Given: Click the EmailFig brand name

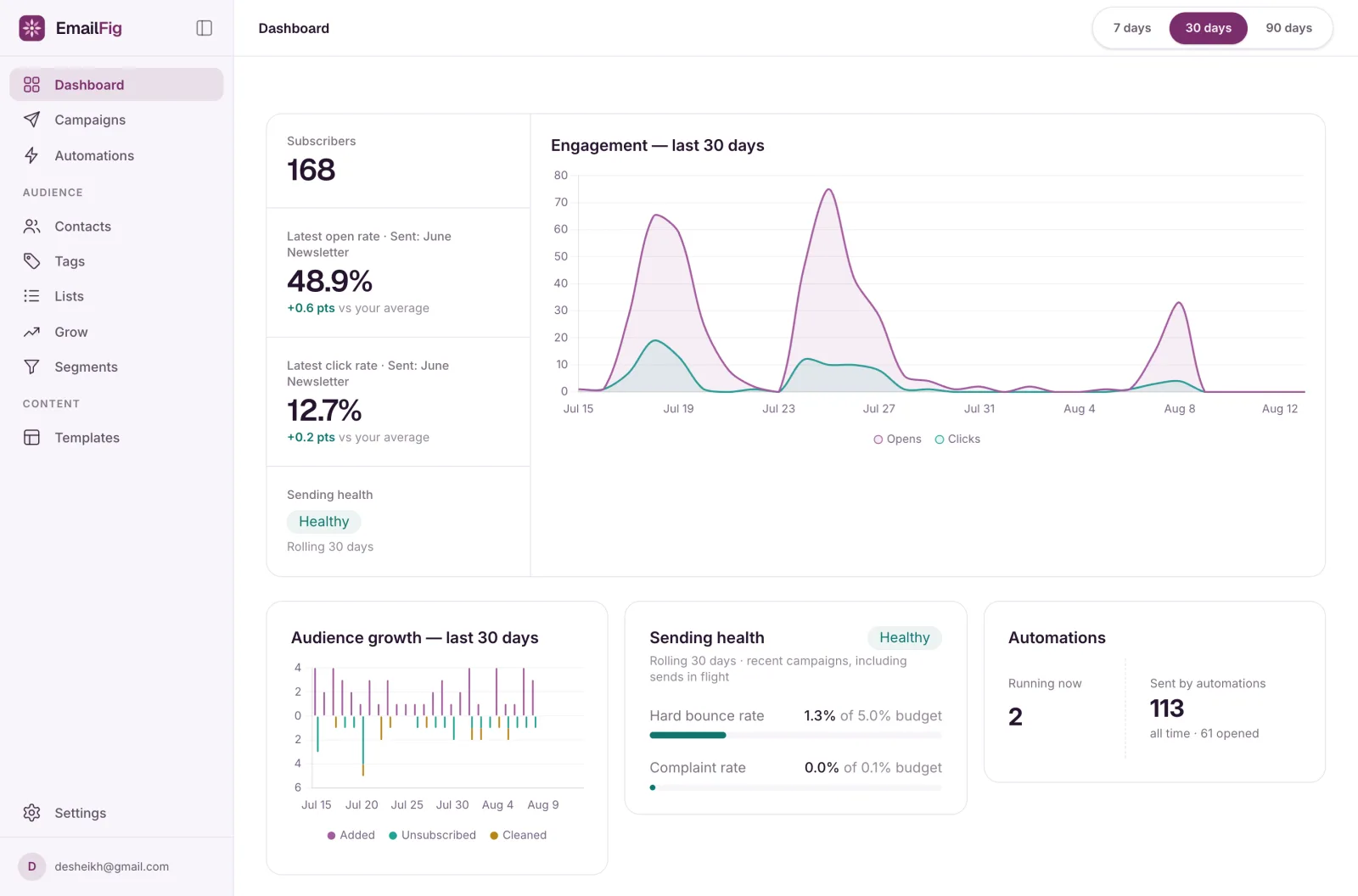Looking at the screenshot, I should coord(88,28).
